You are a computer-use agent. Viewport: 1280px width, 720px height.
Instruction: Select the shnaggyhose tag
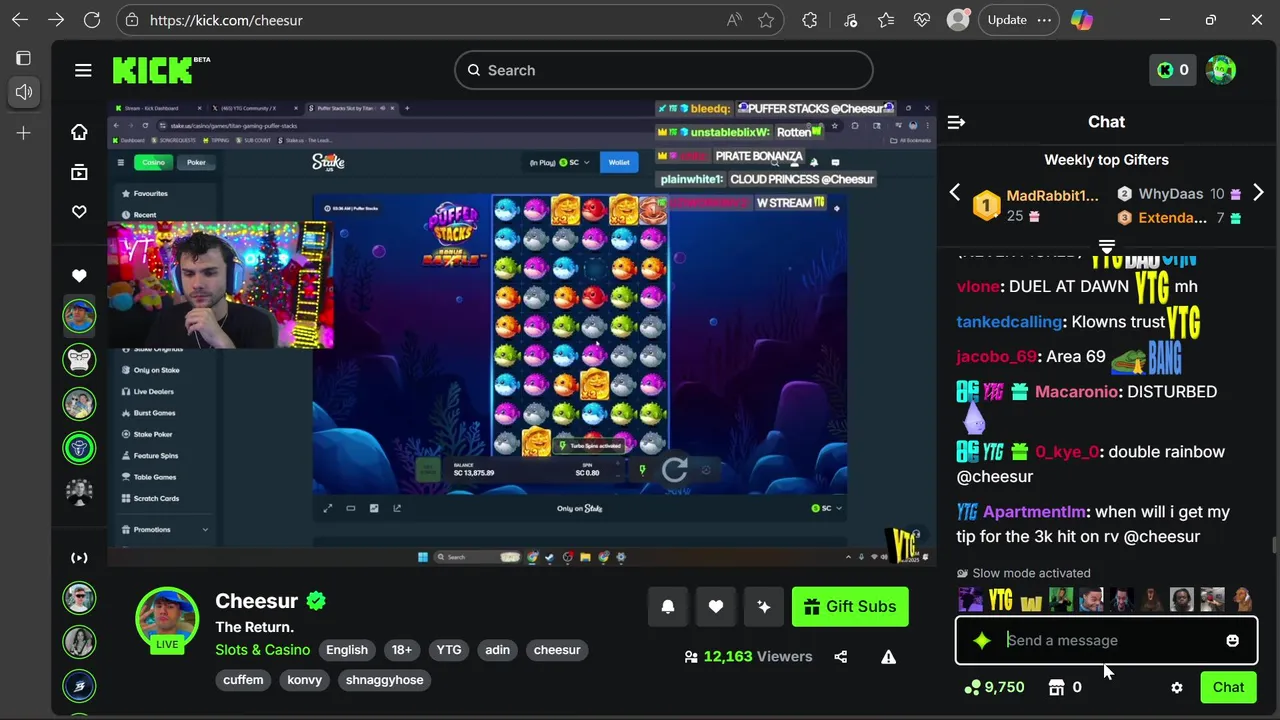coord(385,680)
